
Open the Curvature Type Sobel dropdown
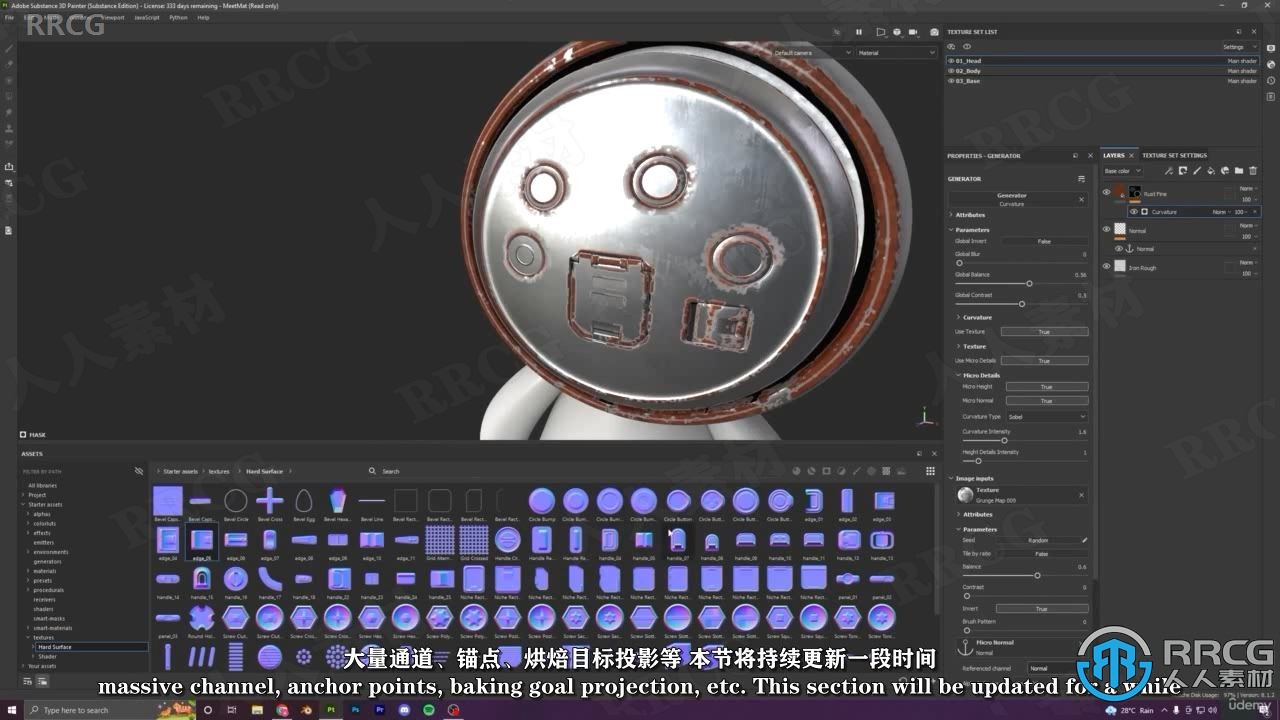pos(1046,416)
